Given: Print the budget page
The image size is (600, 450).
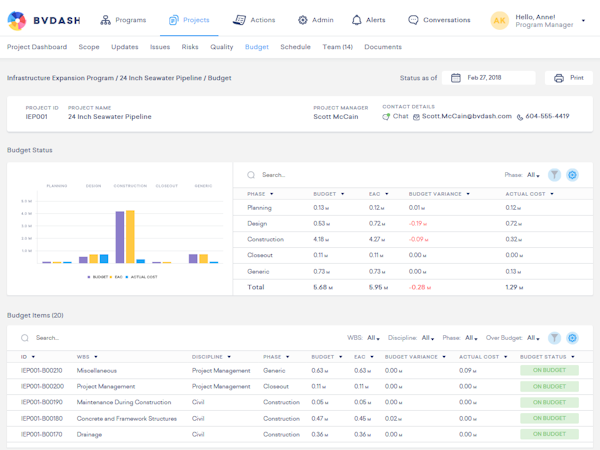Looking at the screenshot, I should [x=569, y=78].
